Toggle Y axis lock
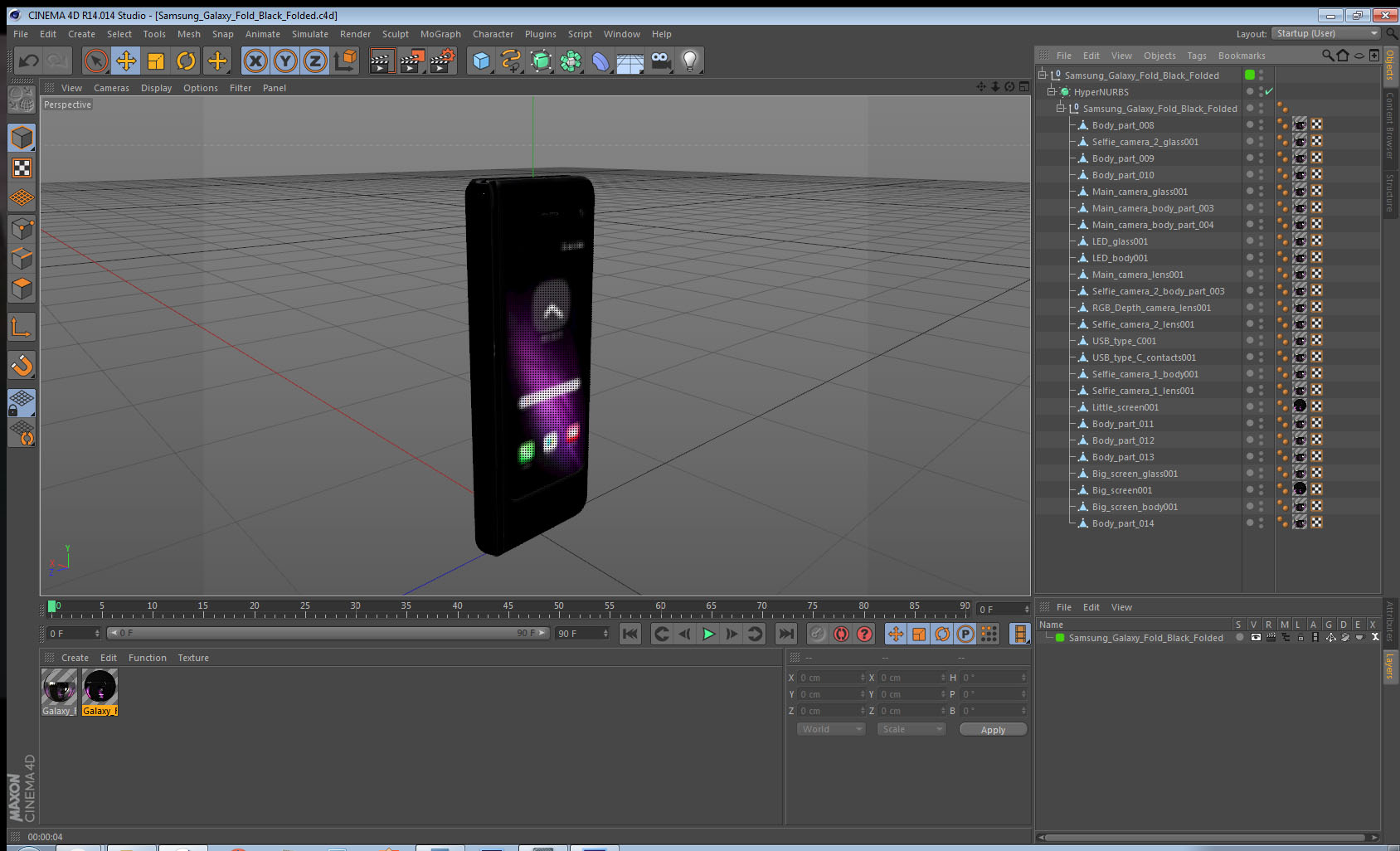Screen dimensions: 1400x851 pyautogui.click(x=285, y=61)
